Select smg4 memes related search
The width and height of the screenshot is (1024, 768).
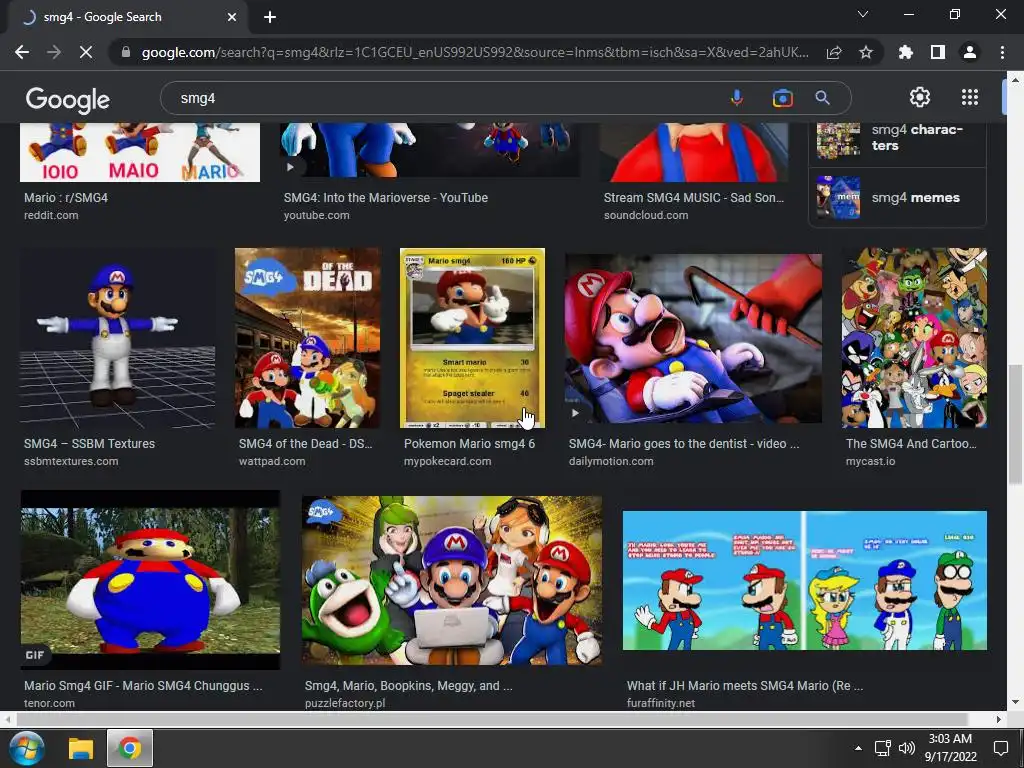[x=897, y=197]
